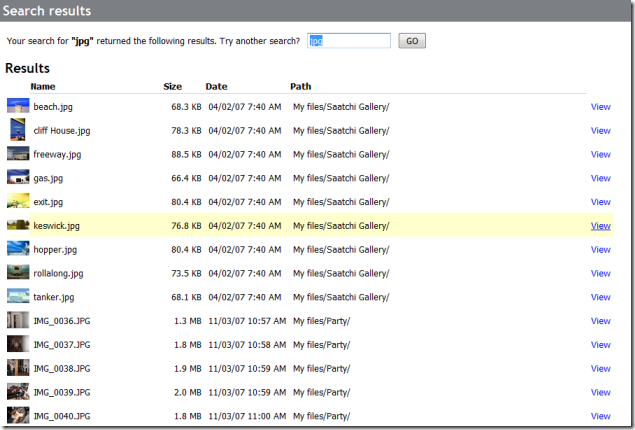
Task: Click the Date column header
Action: click(216, 86)
